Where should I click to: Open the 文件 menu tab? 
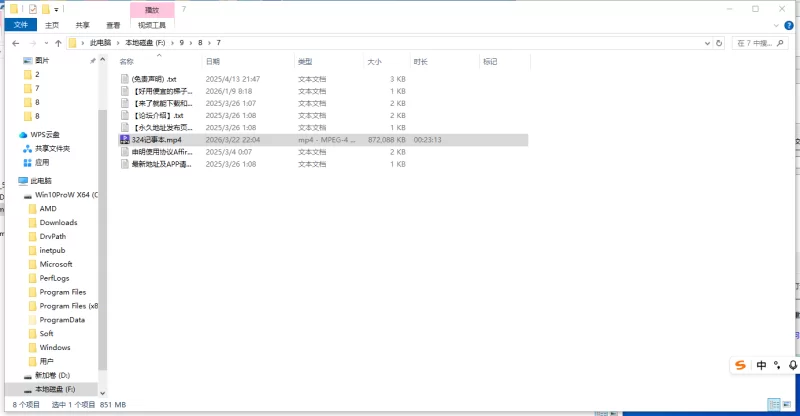[x=21, y=25]
